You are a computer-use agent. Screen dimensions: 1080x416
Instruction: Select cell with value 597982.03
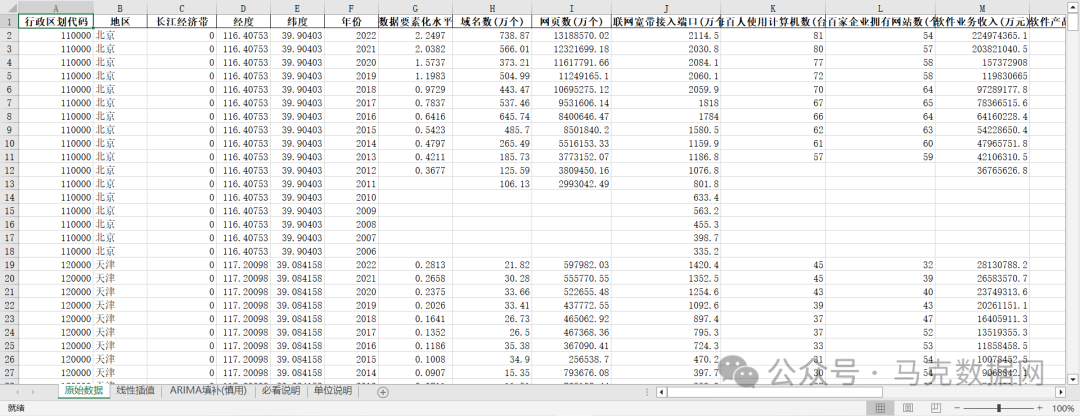(x=571, y=264)
